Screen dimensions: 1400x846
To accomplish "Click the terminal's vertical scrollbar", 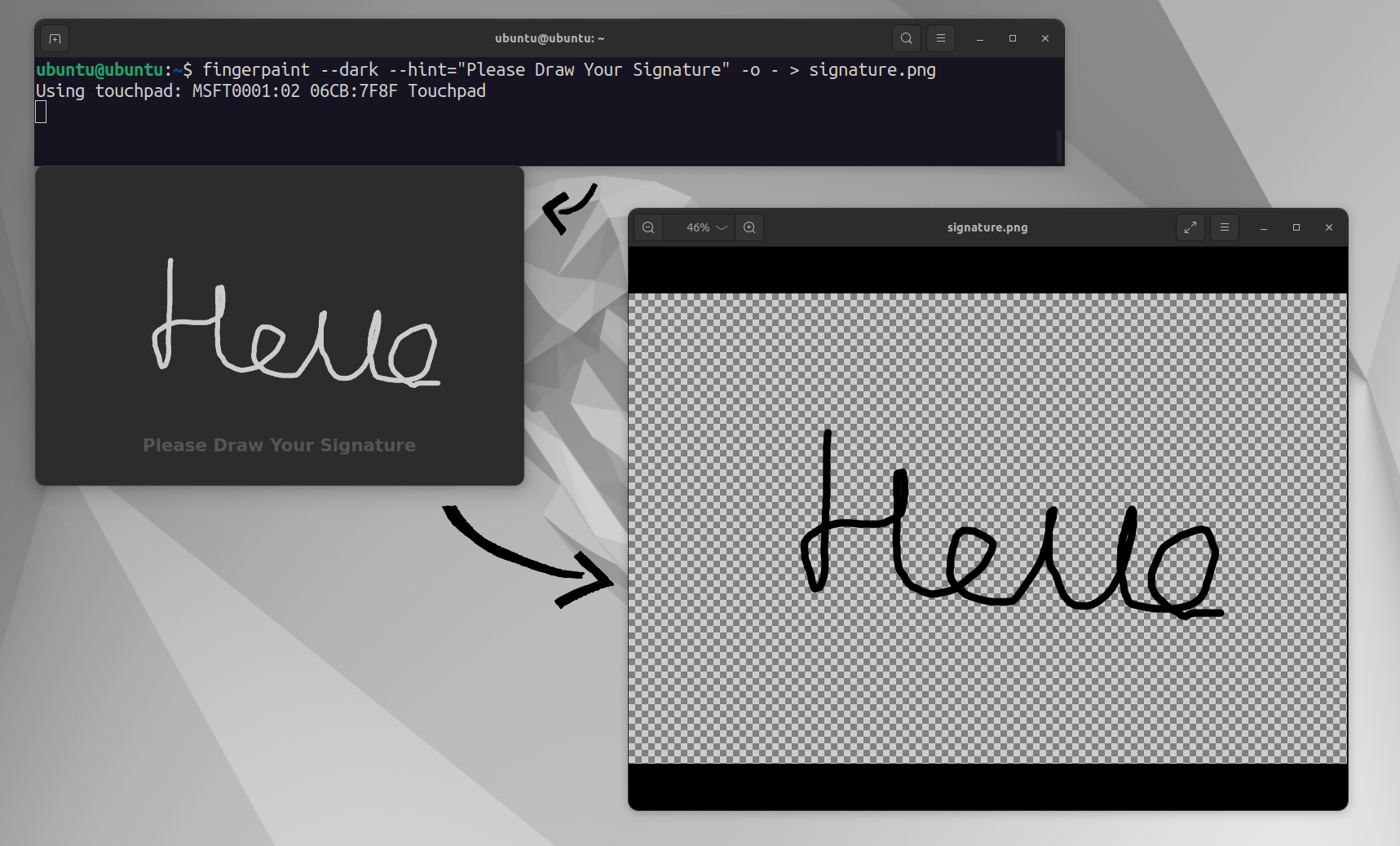I will (1059, 145).
